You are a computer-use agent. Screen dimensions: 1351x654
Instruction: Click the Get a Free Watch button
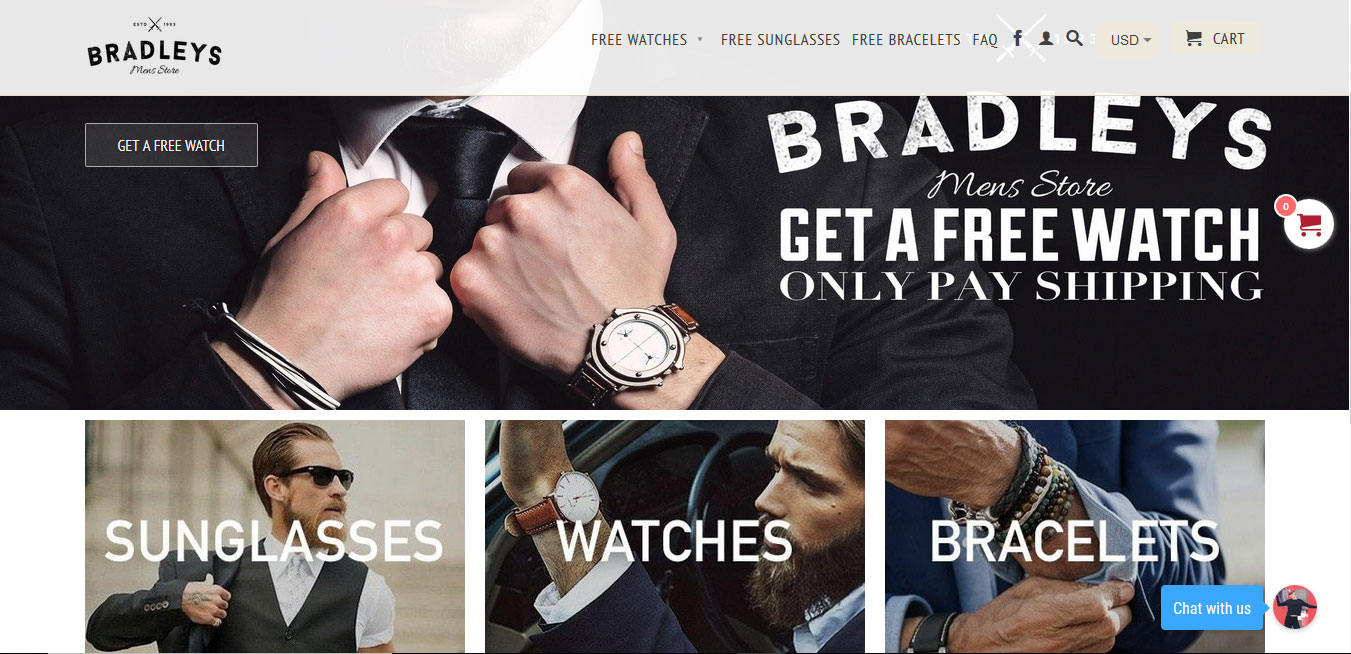pos(171,145)
